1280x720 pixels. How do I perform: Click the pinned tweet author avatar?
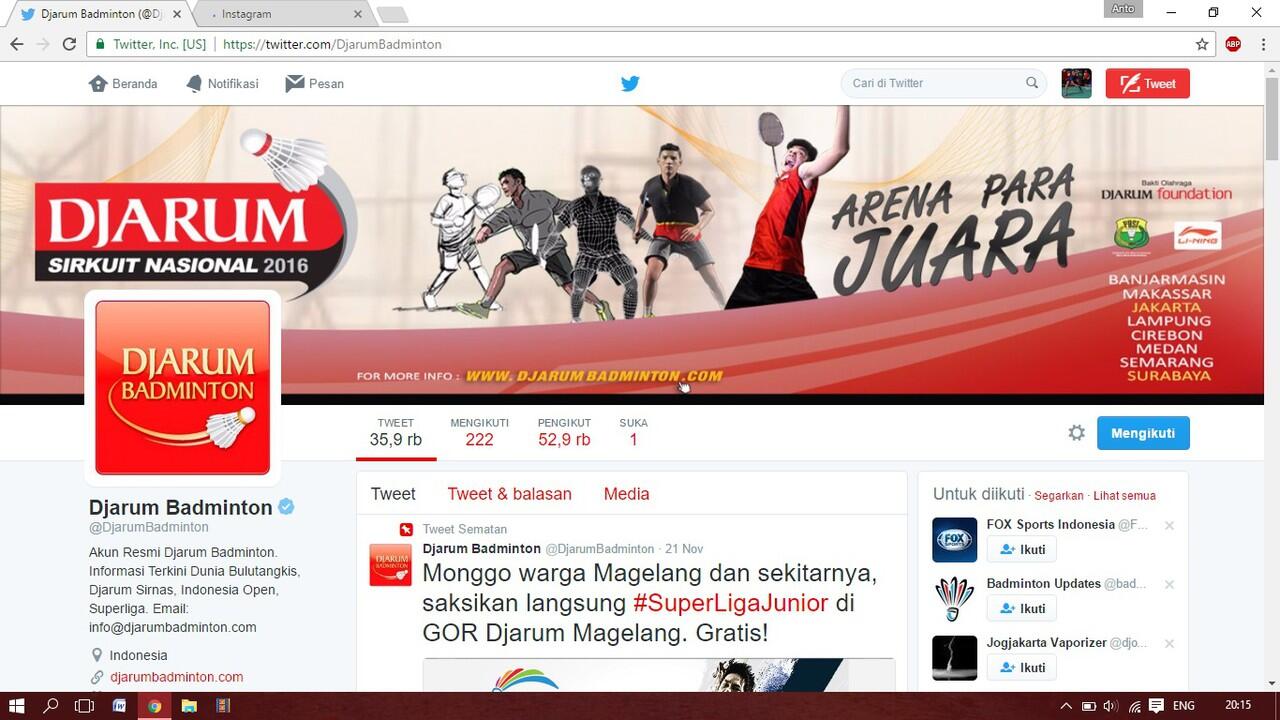390,564
